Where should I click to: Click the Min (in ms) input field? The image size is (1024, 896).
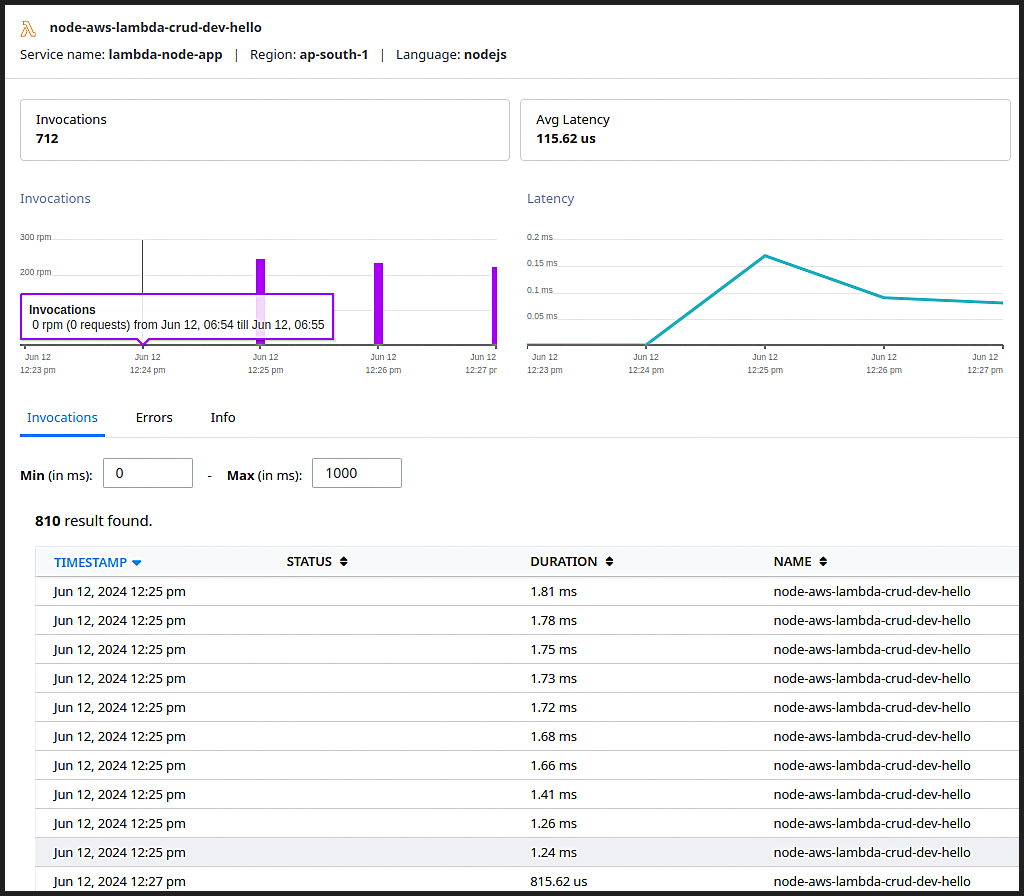(x=148, y=473)
